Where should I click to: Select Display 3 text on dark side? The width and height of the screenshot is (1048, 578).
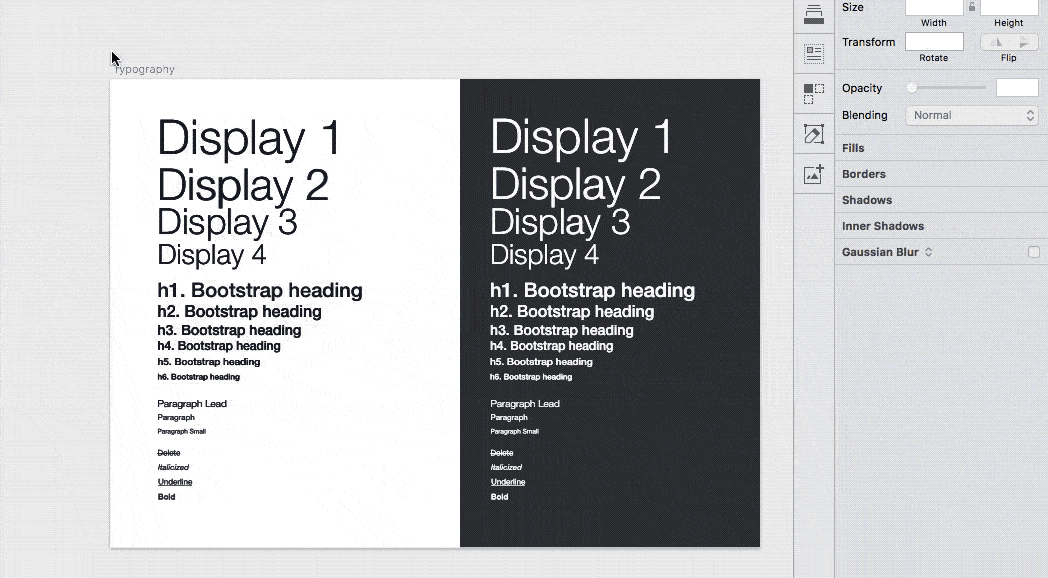(x=560, y=222)
